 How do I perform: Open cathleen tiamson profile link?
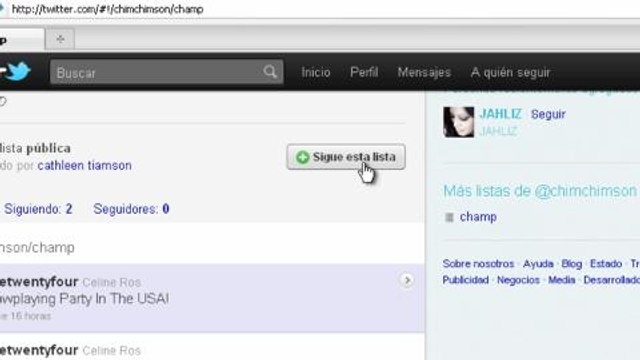point(84,165)
